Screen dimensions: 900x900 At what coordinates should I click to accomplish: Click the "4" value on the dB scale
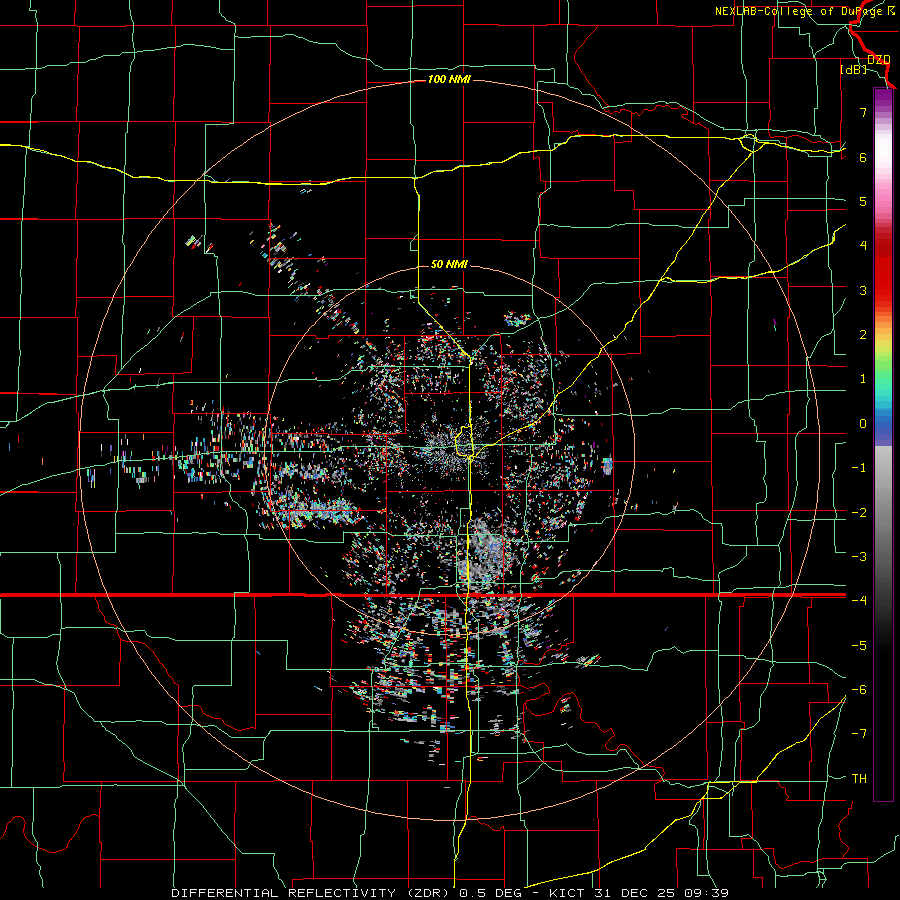[x=863, y=246]
